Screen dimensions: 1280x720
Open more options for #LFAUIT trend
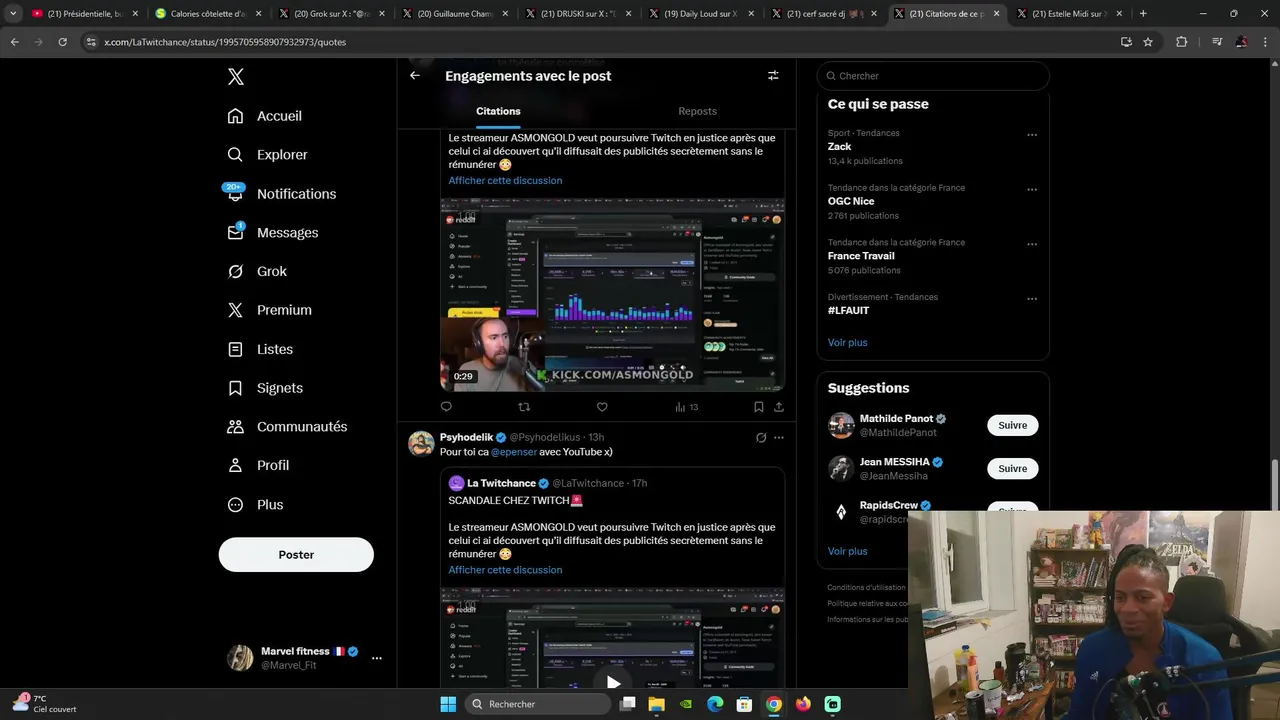click(1032, 299)
